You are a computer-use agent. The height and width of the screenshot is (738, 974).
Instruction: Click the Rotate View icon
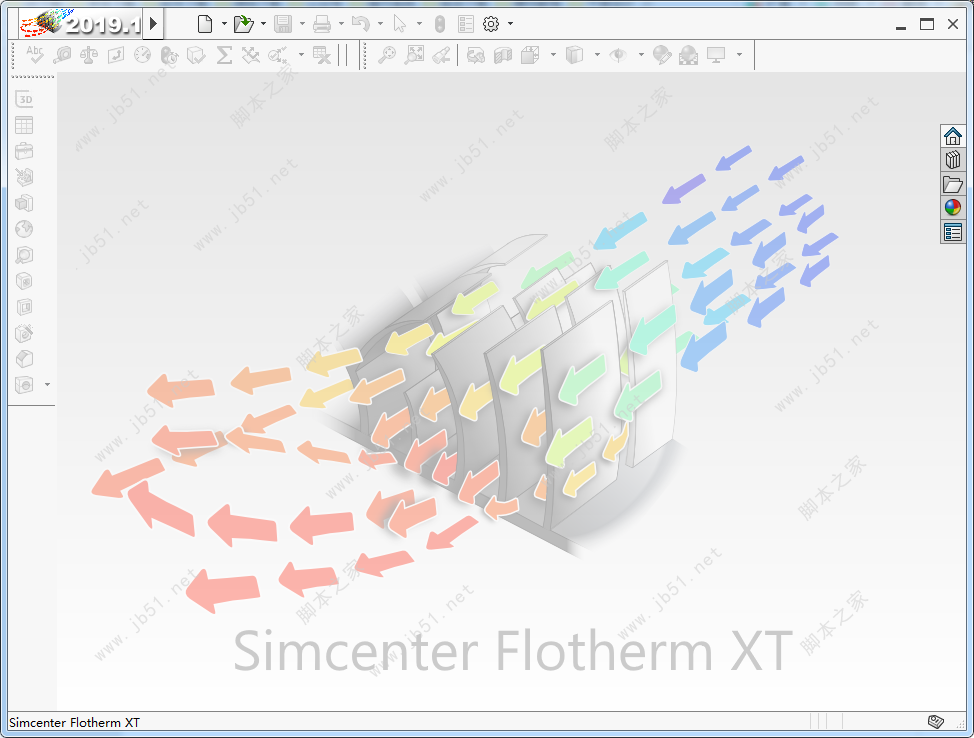point(476,55)
